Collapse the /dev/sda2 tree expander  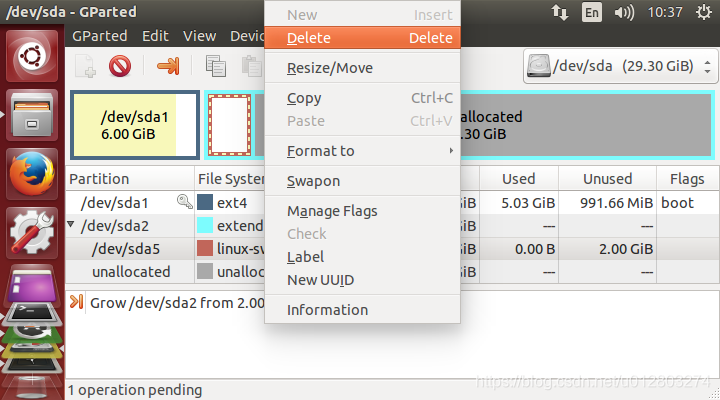coord(71,224)
